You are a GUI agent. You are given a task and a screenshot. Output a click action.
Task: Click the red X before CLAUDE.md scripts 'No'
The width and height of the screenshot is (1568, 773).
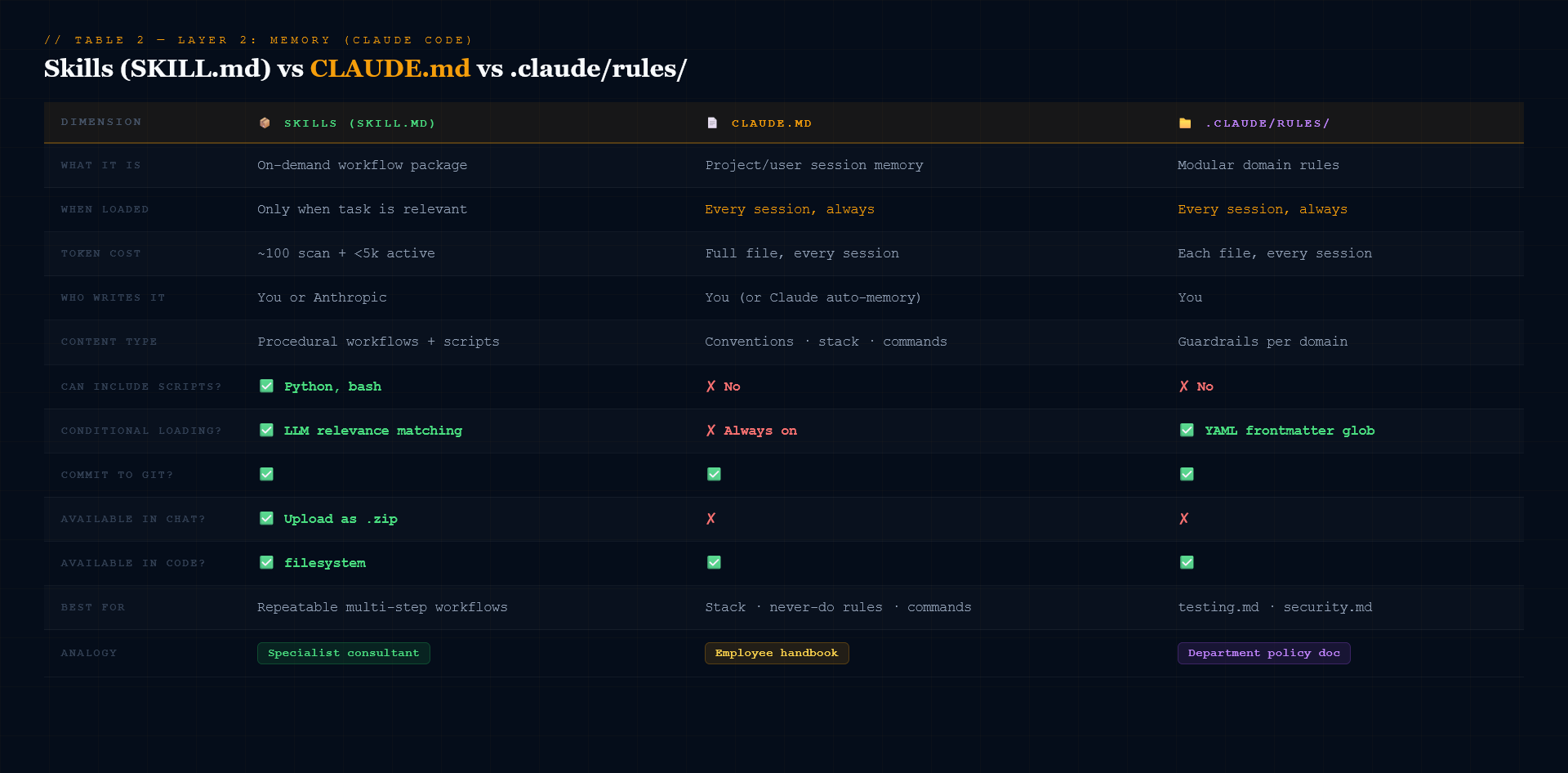point(710,386)
